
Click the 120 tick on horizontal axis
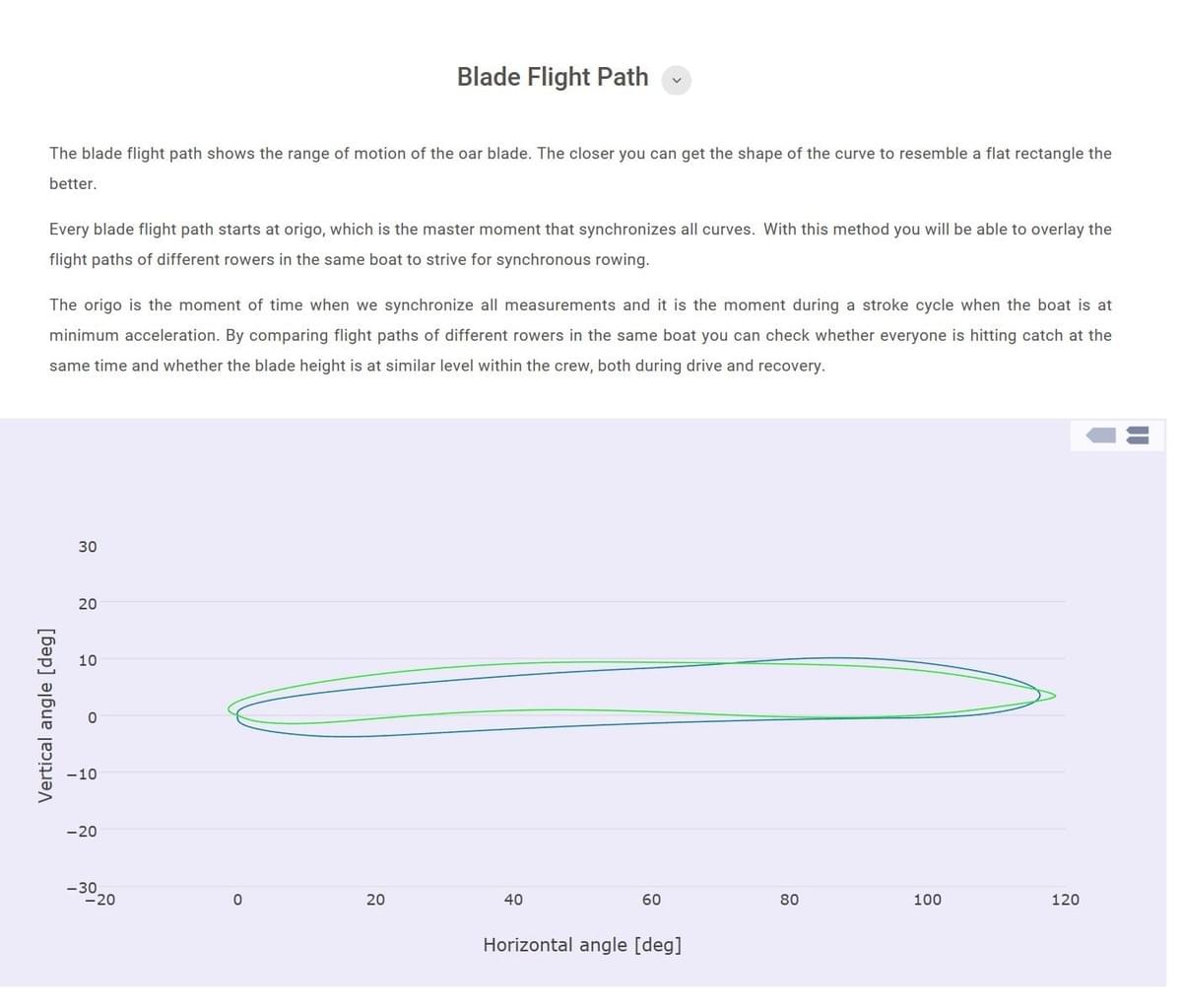(x=1065, y=900)
